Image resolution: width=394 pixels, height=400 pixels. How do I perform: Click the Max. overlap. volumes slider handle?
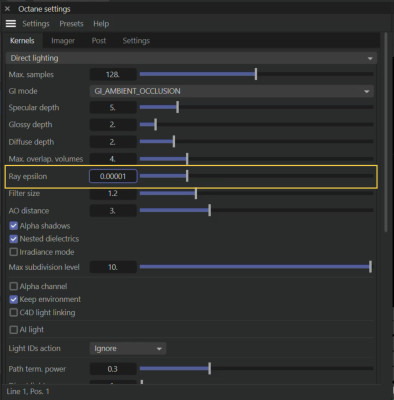pos(187,159)
